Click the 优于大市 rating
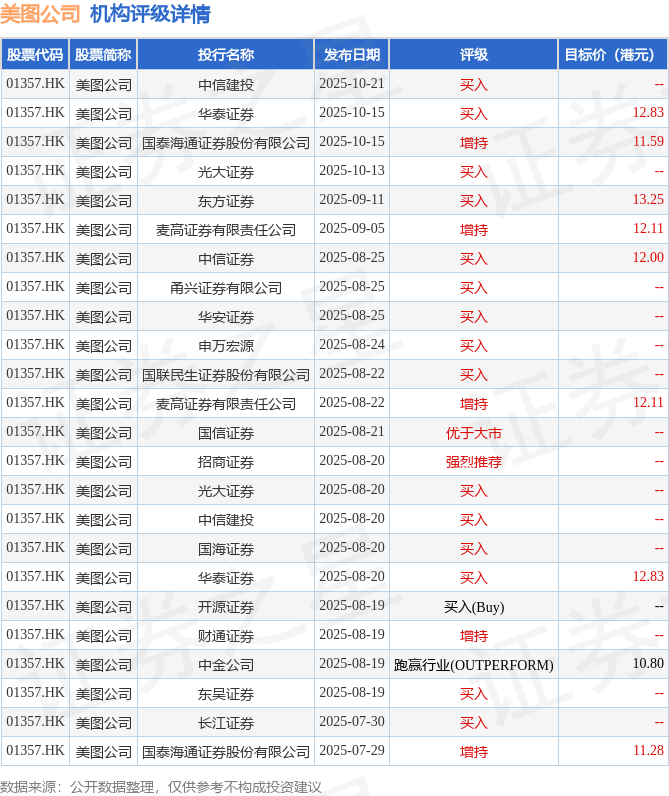Image resolution: width=669 pixels, height=796 pixels. click(x=474, y=432)
